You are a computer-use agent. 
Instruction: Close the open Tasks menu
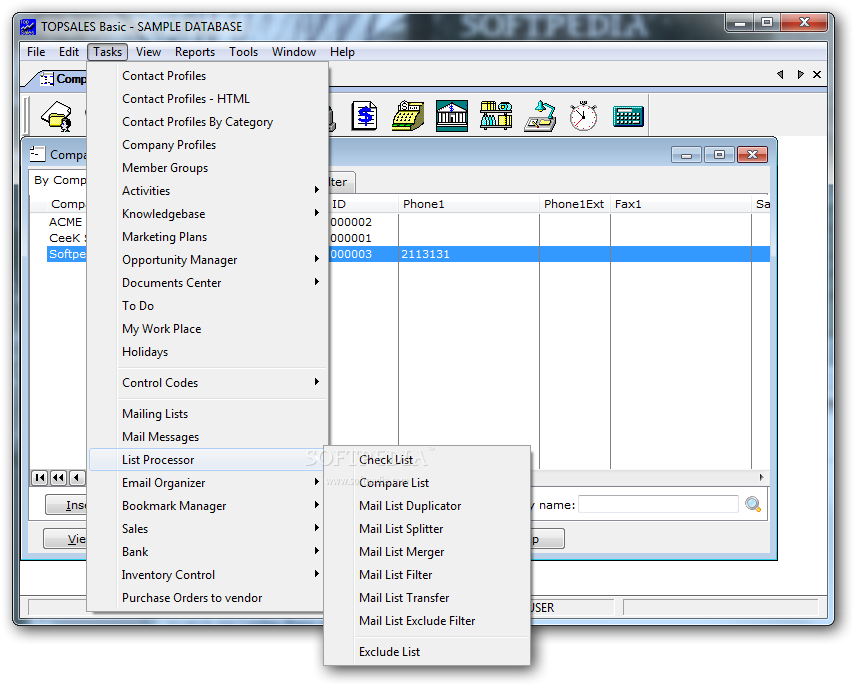[107, 52]
